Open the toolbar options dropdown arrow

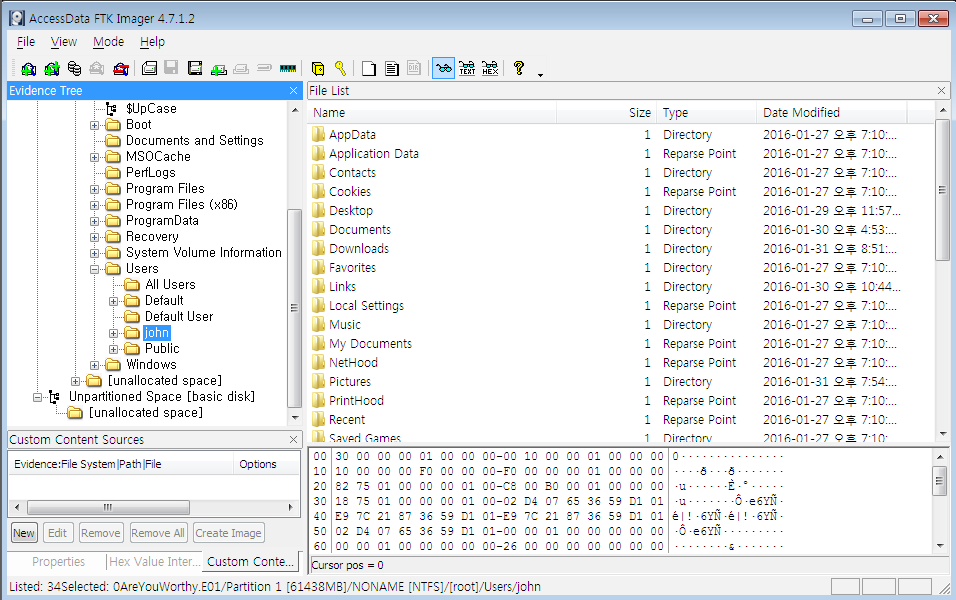540,75
